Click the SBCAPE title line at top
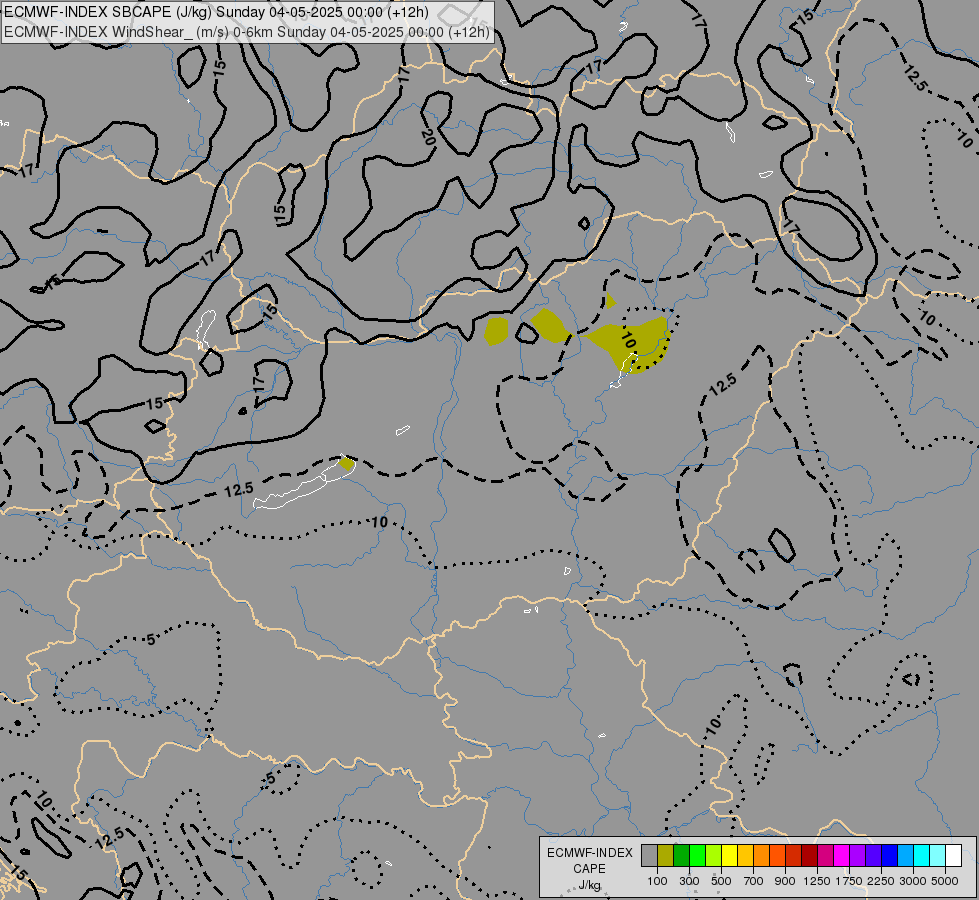 tap(216, 12)
